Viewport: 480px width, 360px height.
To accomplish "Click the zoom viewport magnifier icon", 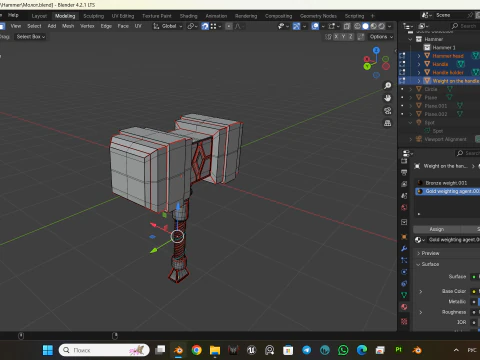I will [387, 86].
